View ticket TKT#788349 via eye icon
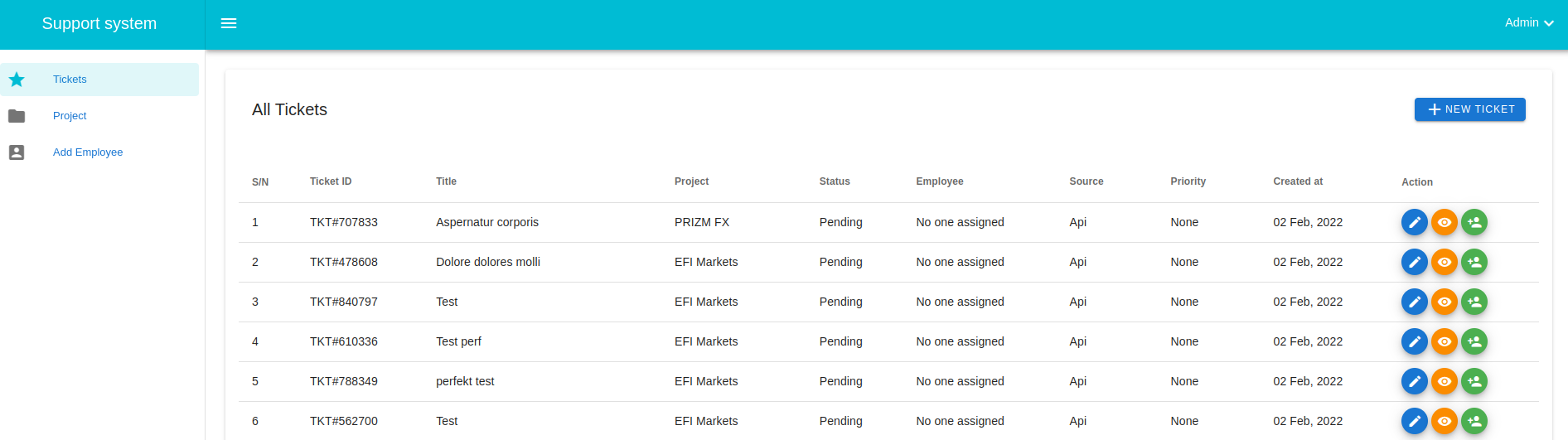 [1444, 381]
